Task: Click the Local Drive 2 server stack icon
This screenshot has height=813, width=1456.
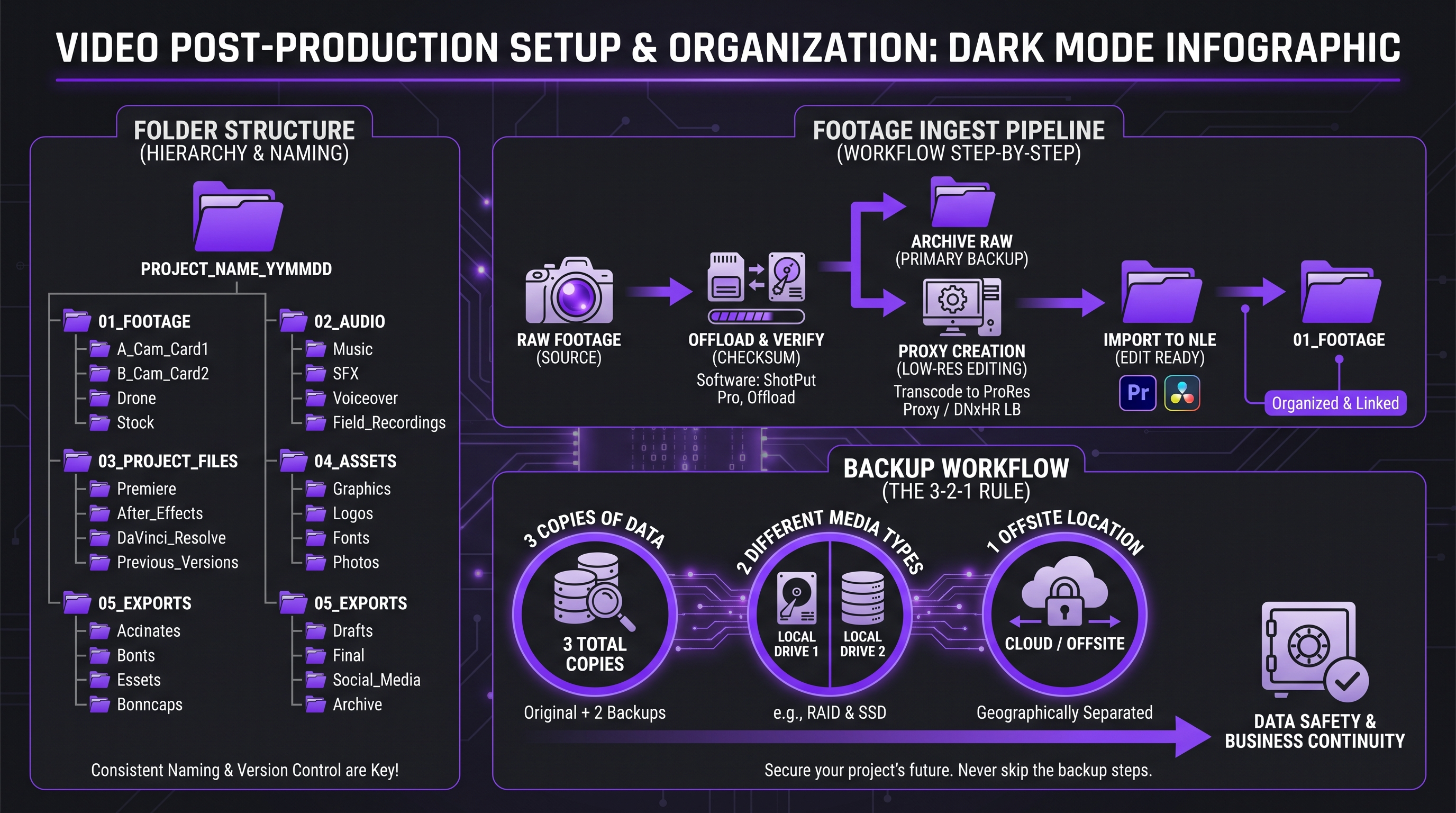Action: tap(862, 598)
